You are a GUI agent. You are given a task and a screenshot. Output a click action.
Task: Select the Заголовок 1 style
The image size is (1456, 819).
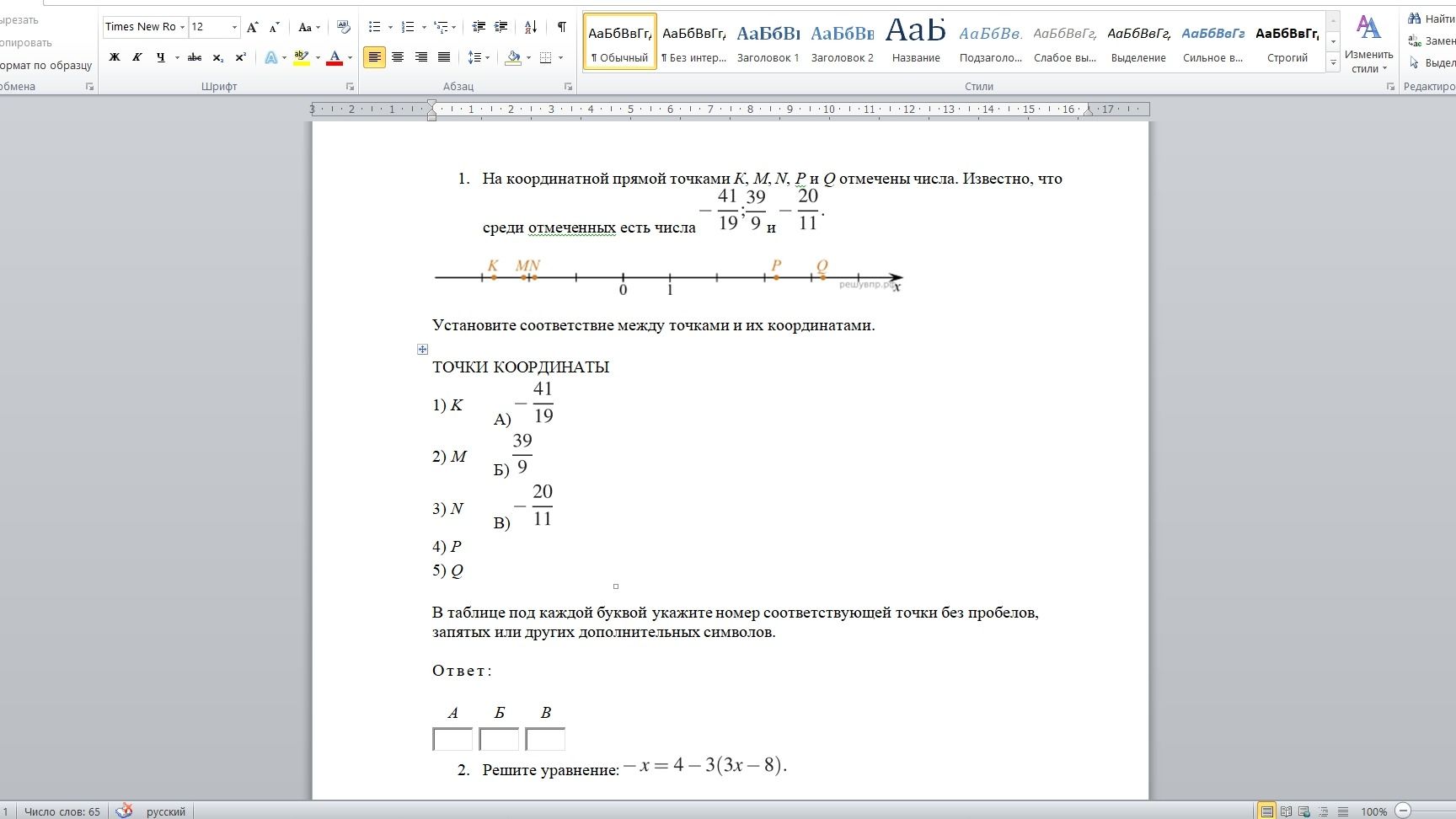click(768, 42)
